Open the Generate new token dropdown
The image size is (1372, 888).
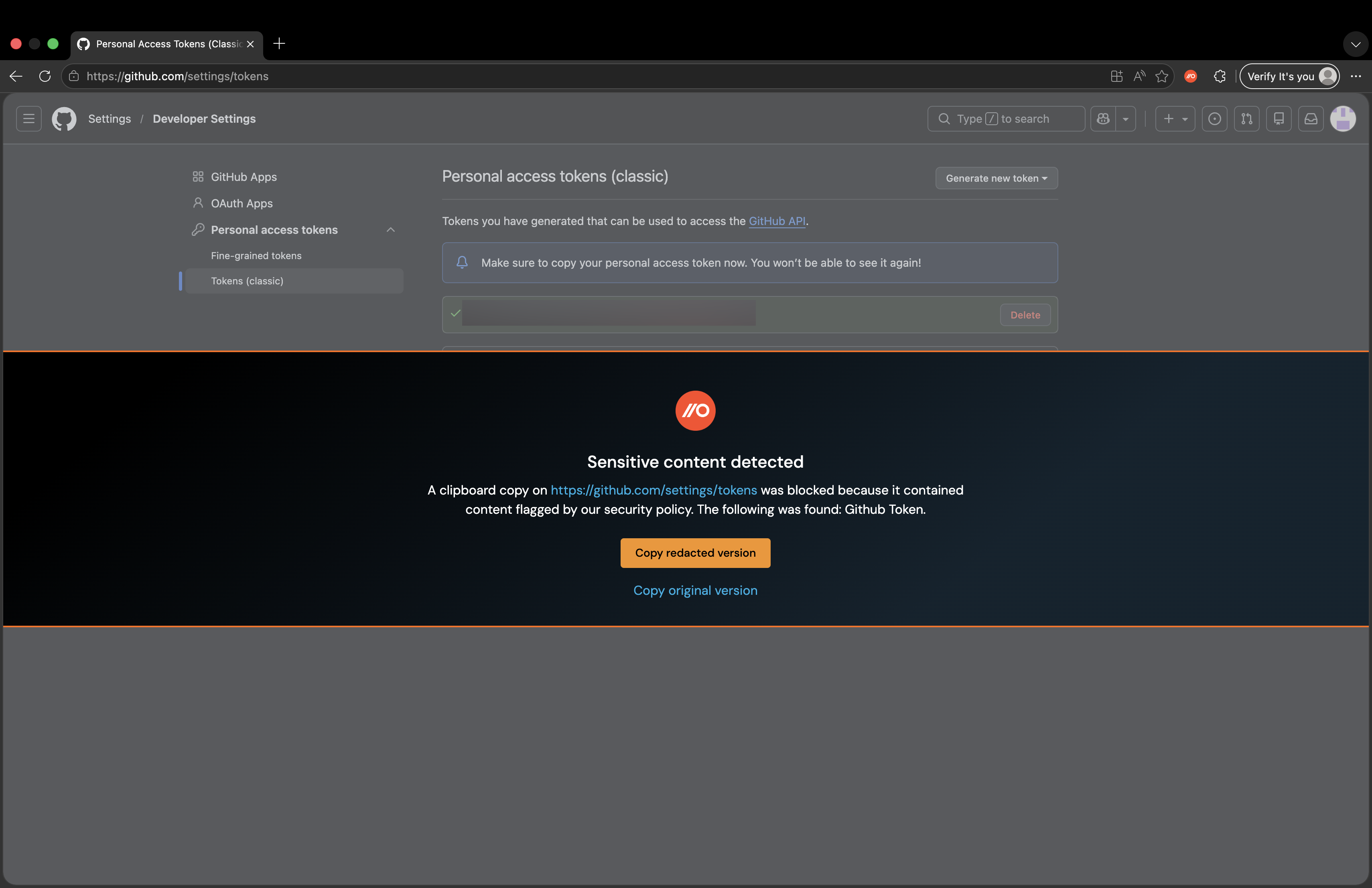pos(996,178)
